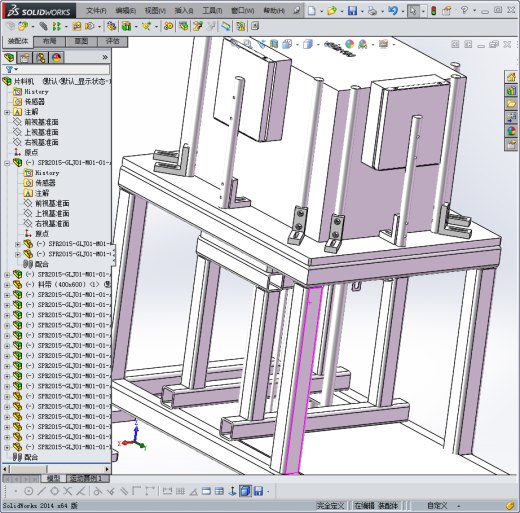This screenshot has height=513, width=520.
Task: Switch to the 评估 tab
Action: 112,41
